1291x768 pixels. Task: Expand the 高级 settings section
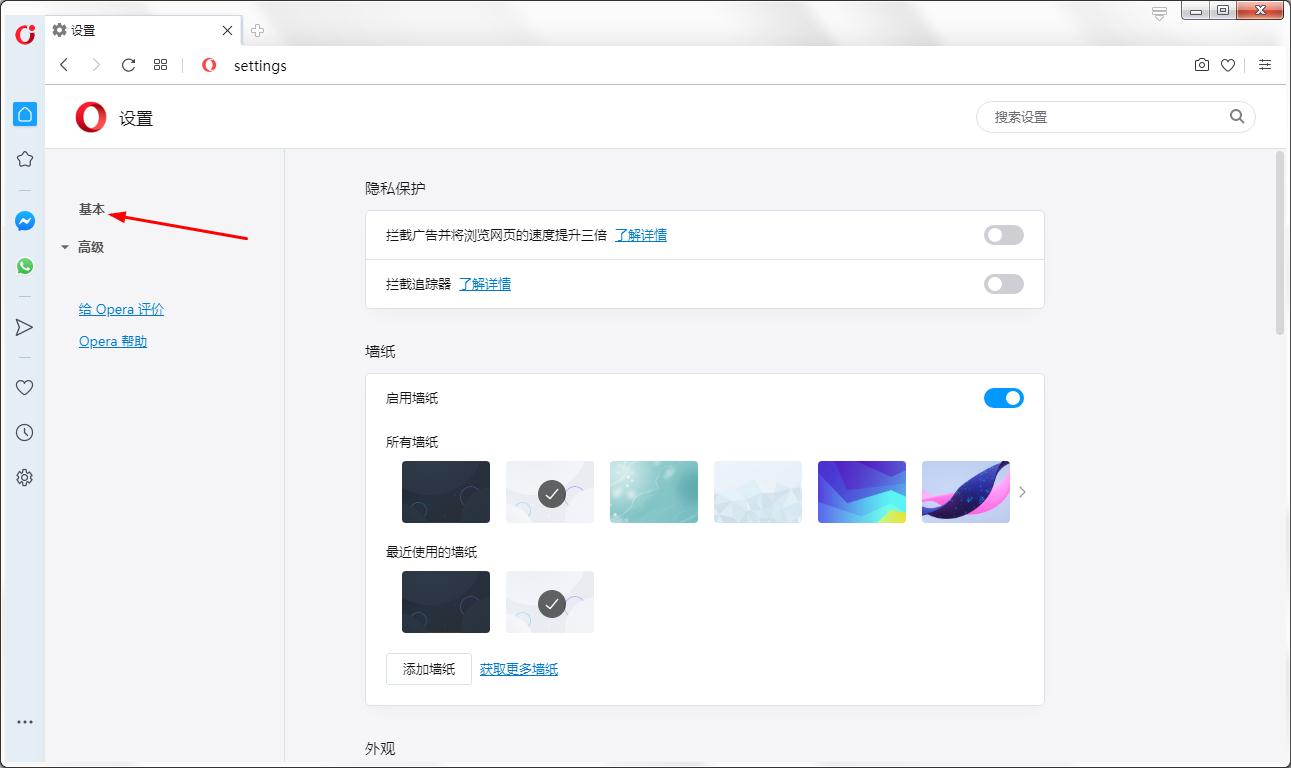coord(89,247)
